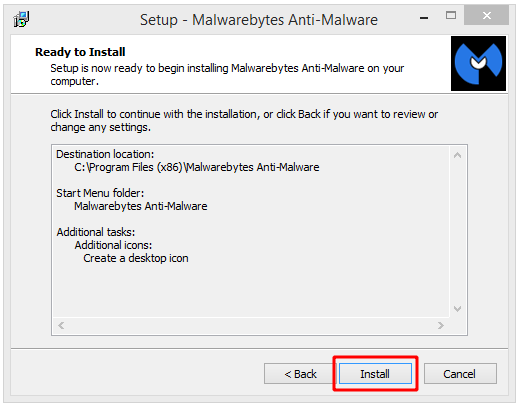
Task: Click the window title 'Setup - Malwarebytes Anti-Malware'
Action: 259,20
